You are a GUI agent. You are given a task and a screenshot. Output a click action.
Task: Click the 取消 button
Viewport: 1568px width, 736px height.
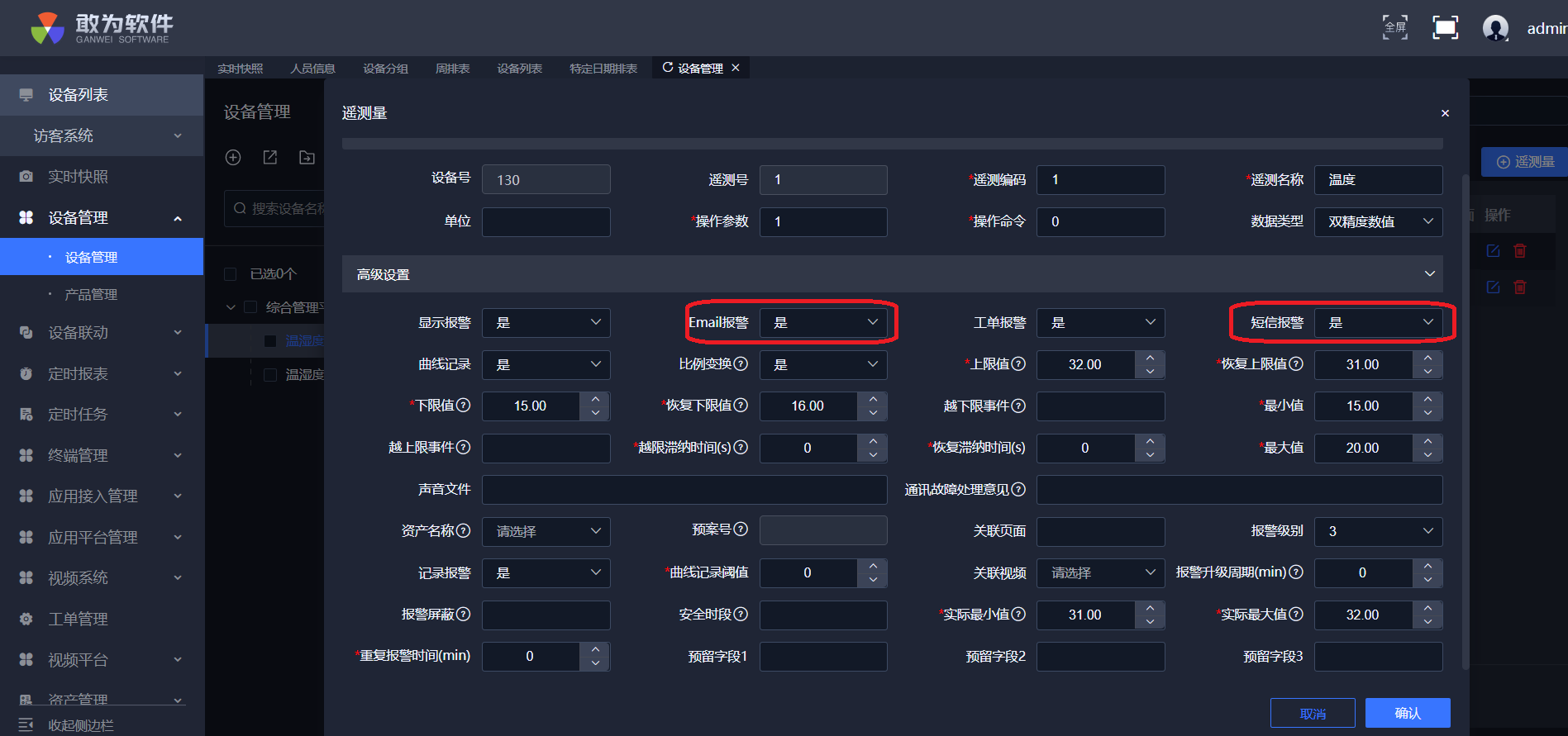1312,714
